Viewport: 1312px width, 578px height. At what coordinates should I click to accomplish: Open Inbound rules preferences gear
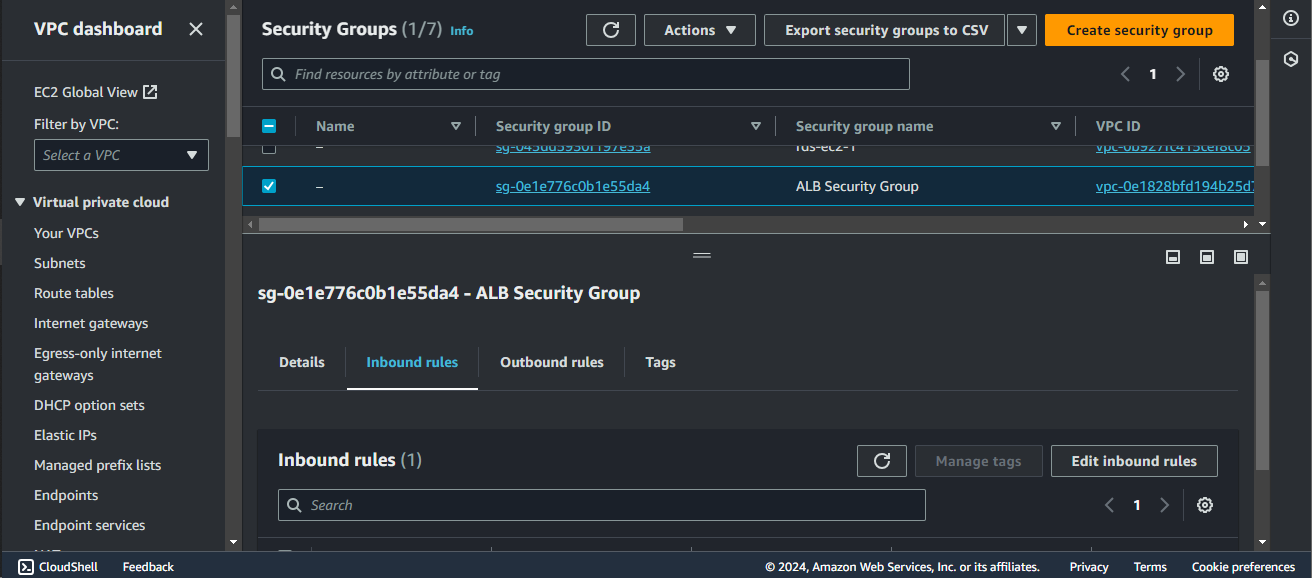[x=1205, y=505]
